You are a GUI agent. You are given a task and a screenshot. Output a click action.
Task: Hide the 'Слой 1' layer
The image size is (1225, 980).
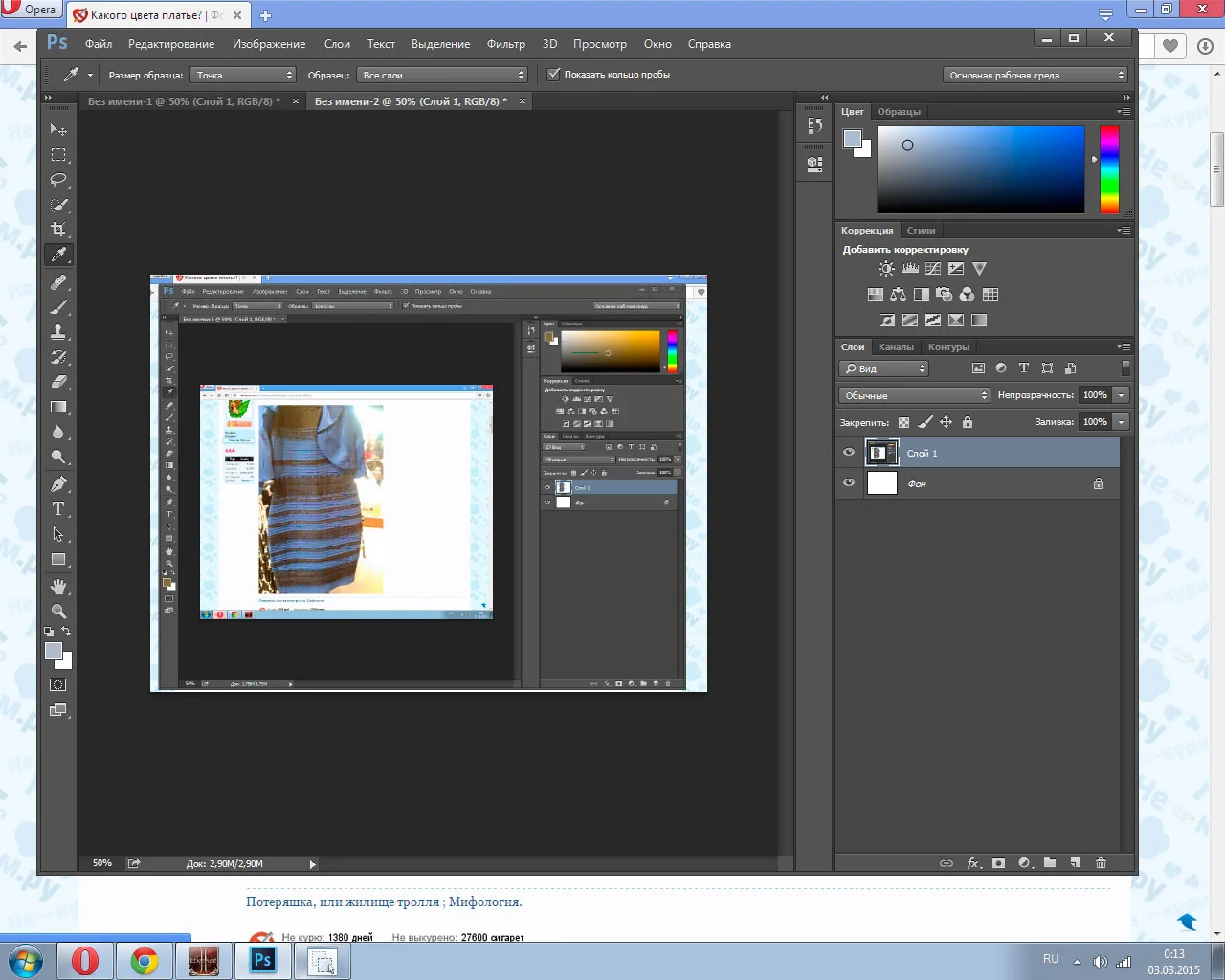849,453
